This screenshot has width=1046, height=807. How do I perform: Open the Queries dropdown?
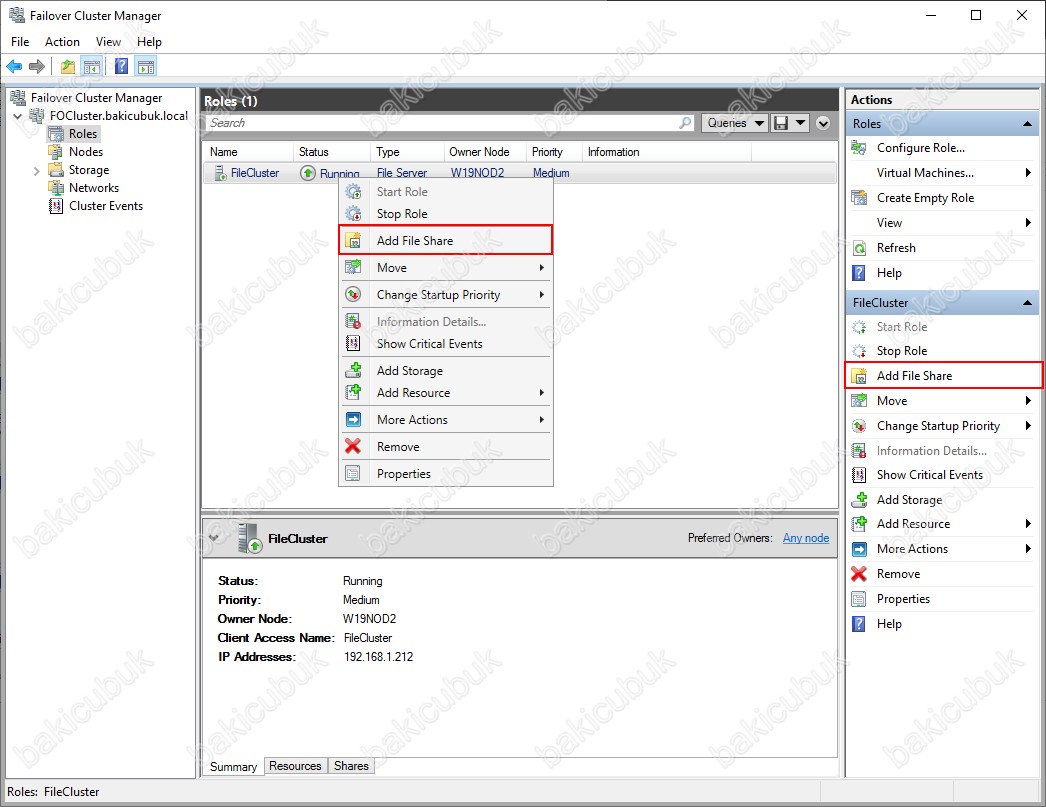pos(734,123)
